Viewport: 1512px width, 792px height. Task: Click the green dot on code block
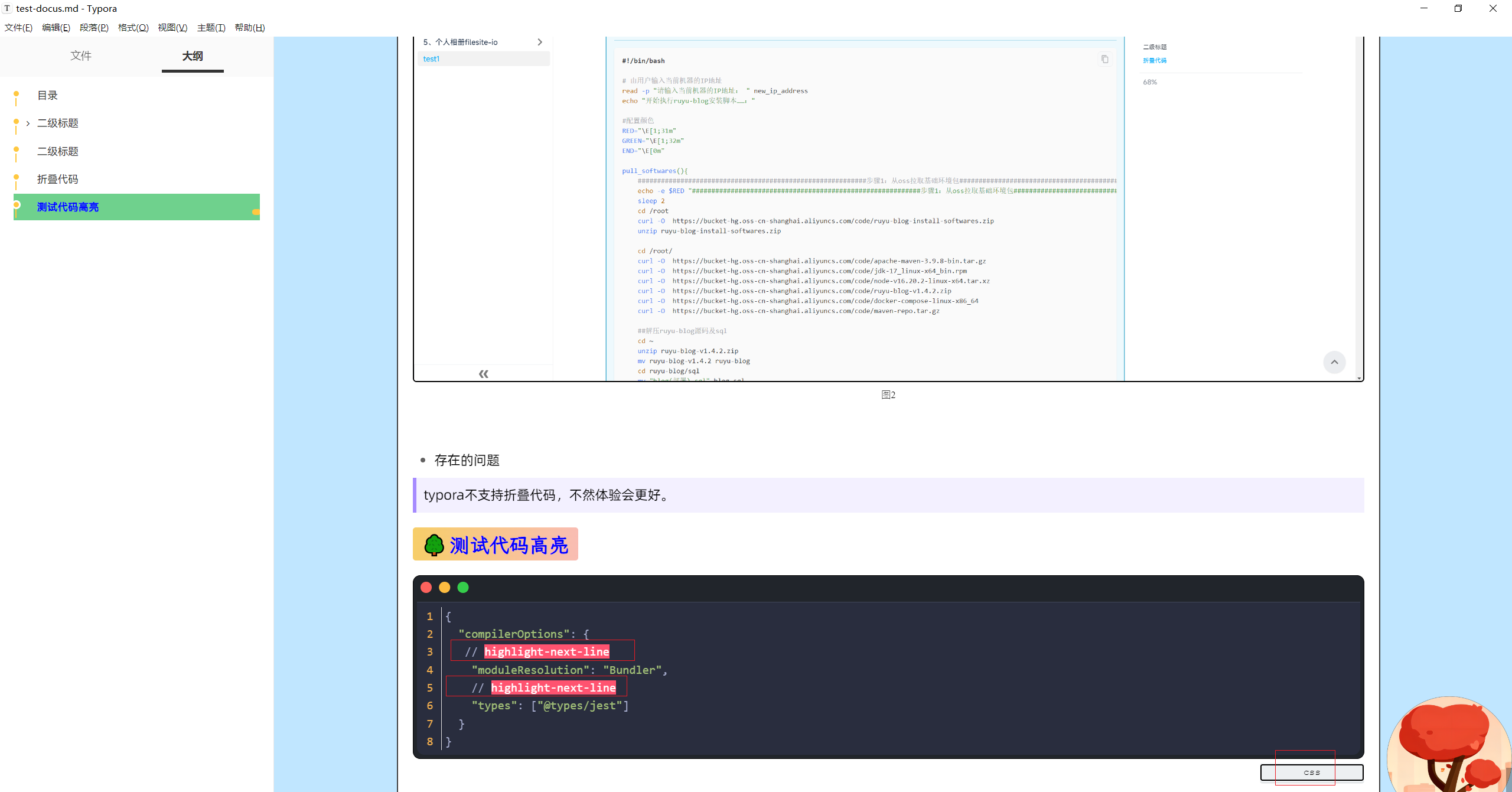pyautogui.click(x=463, y=587)
